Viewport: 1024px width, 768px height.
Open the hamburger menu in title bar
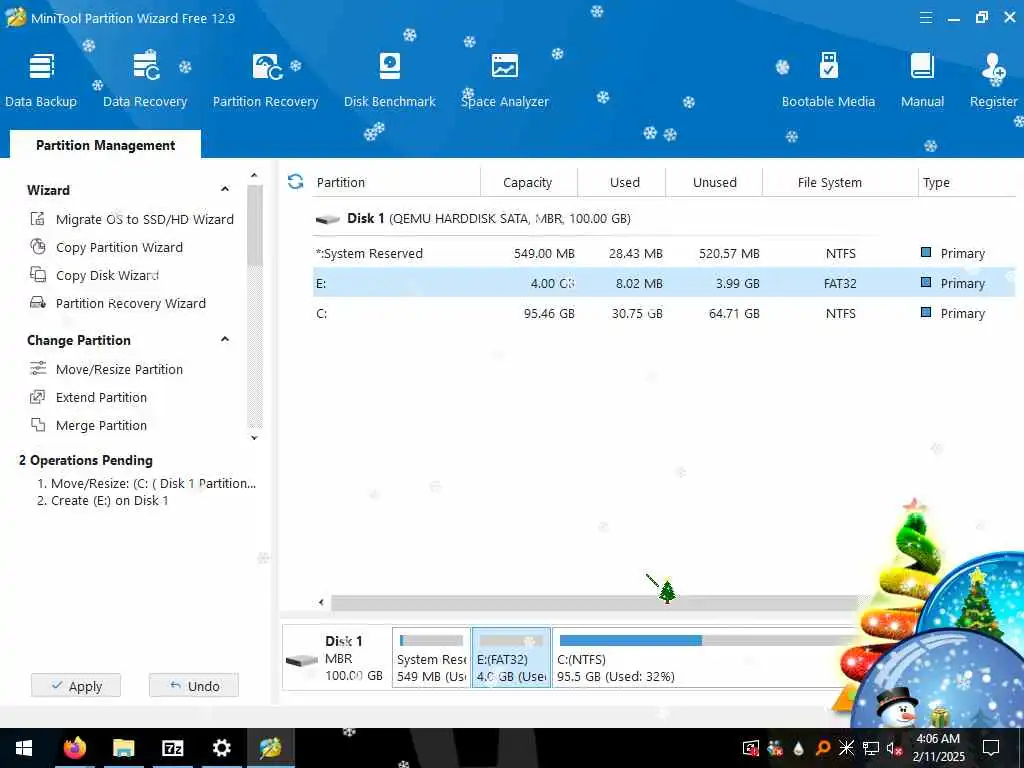tap(925, 18)
